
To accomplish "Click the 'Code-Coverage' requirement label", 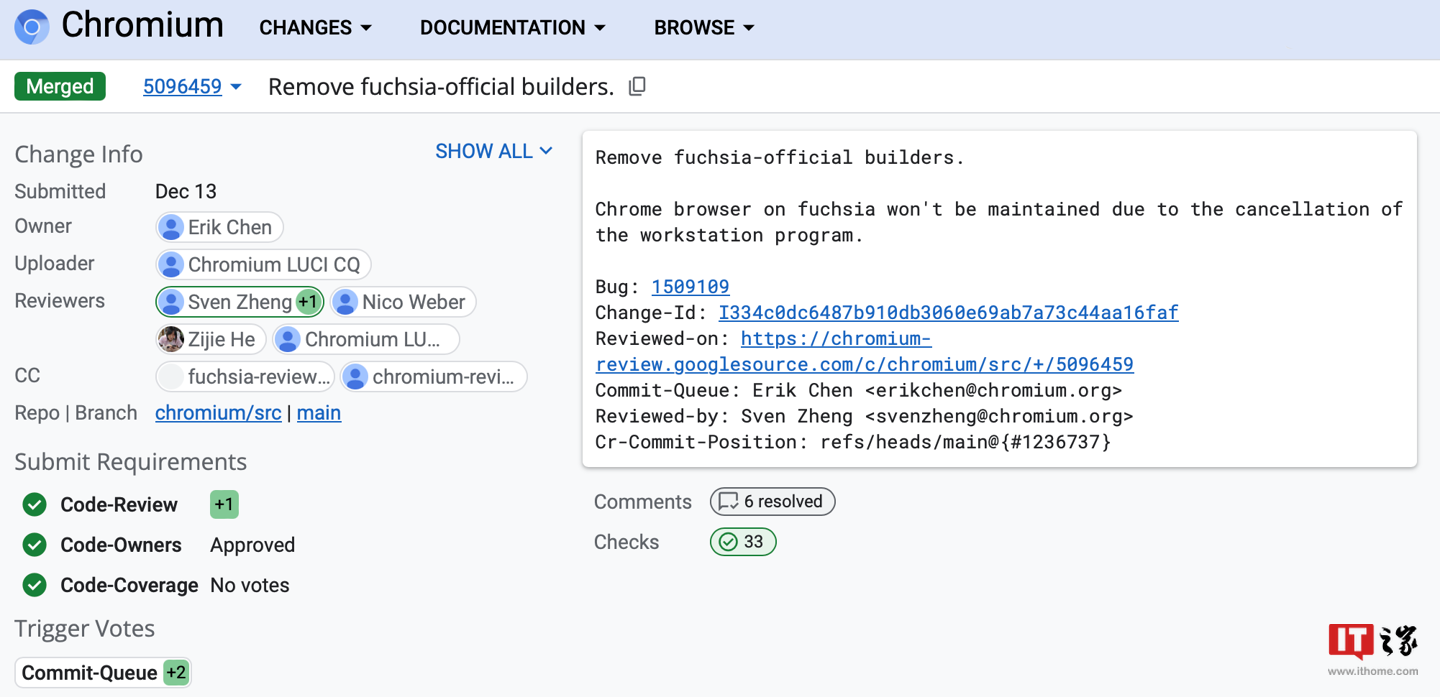I will 129,585.
